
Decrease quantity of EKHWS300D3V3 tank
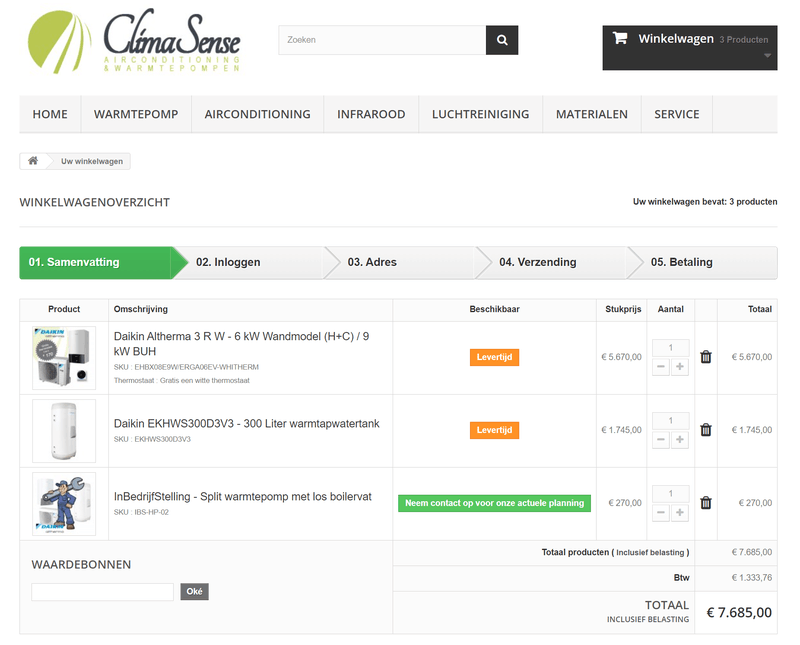661,439
